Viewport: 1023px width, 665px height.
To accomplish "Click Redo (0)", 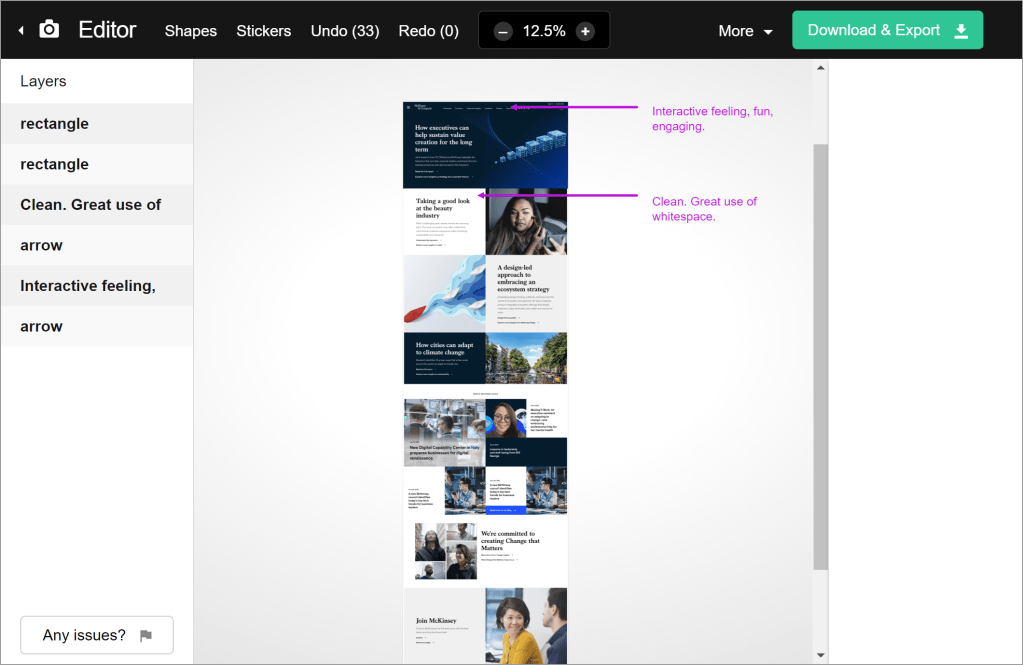I will click(428, 31).
